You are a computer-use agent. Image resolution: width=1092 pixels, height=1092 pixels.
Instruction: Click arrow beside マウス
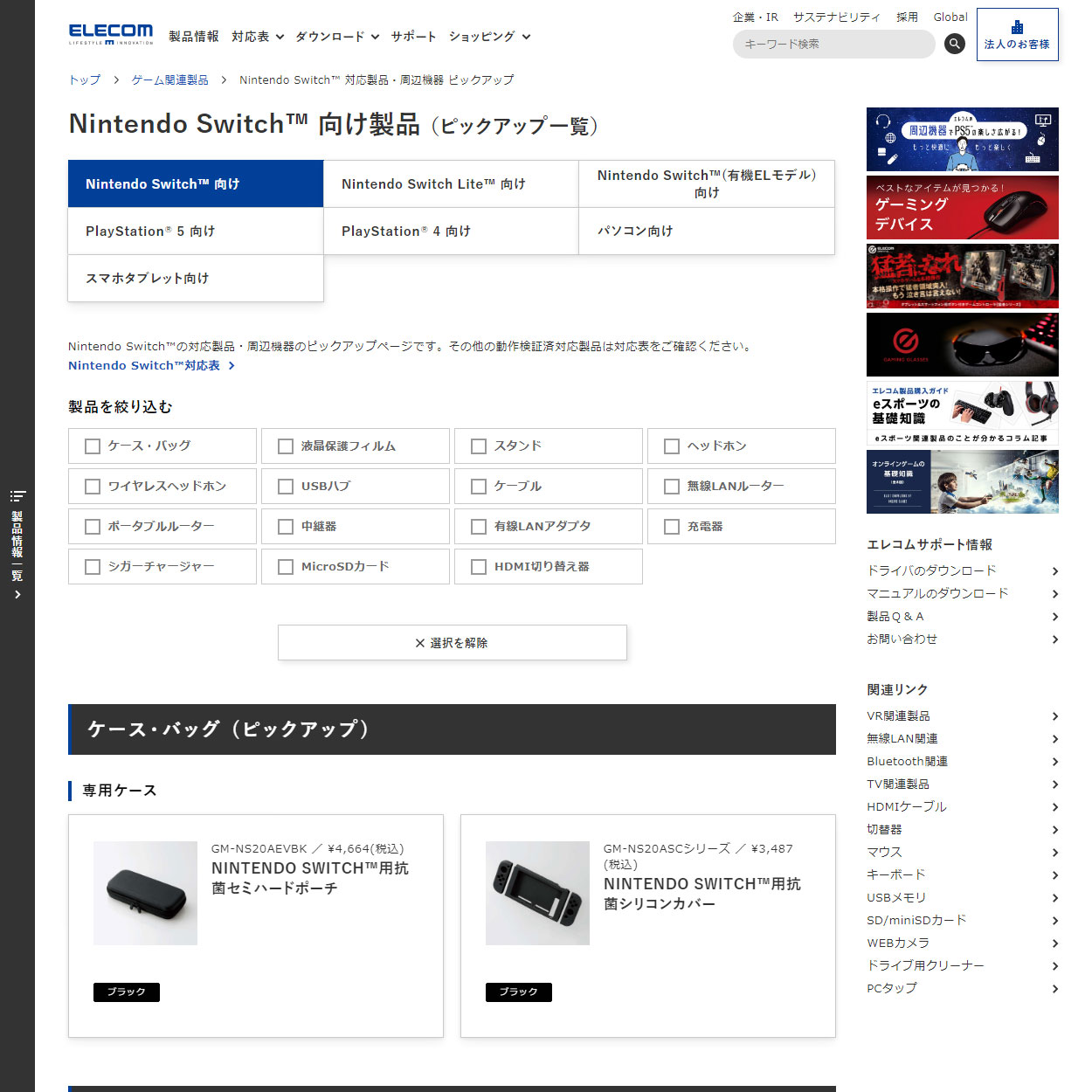pos(1055,853)
